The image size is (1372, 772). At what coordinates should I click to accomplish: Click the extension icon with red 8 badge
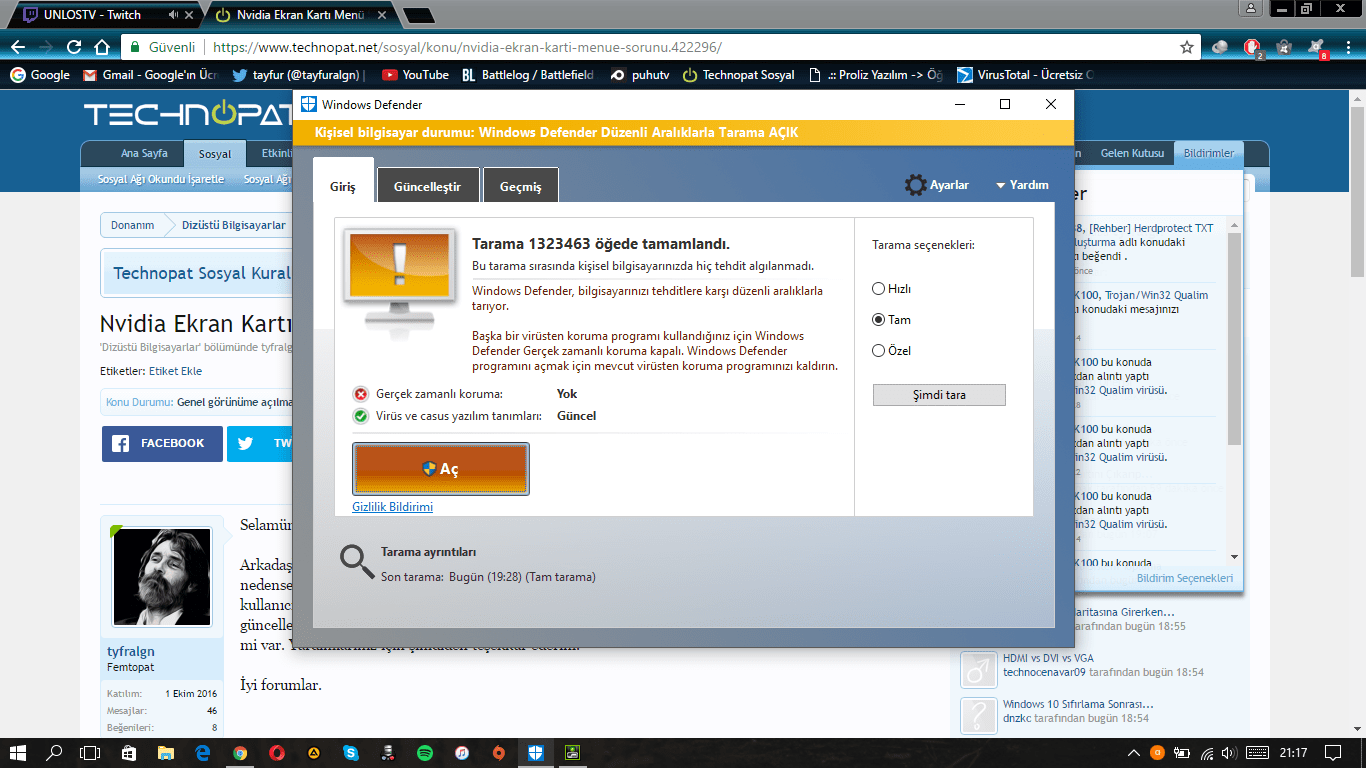tap(1317, 47)
